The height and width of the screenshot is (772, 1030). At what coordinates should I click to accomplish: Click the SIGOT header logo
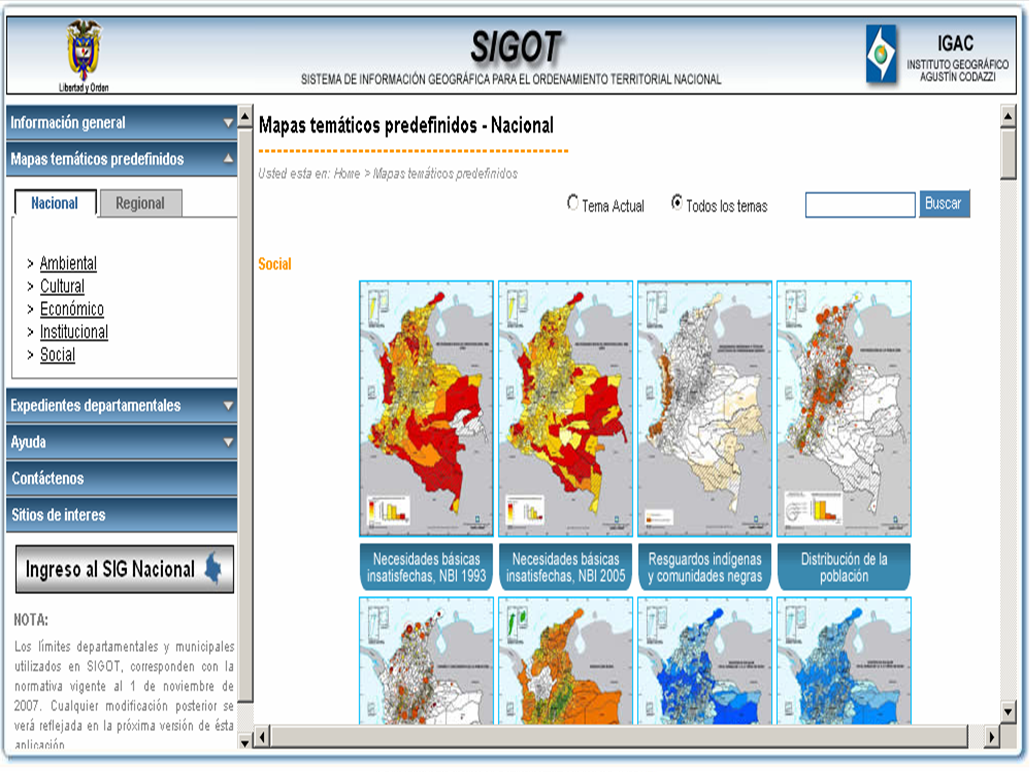[516, 45]
